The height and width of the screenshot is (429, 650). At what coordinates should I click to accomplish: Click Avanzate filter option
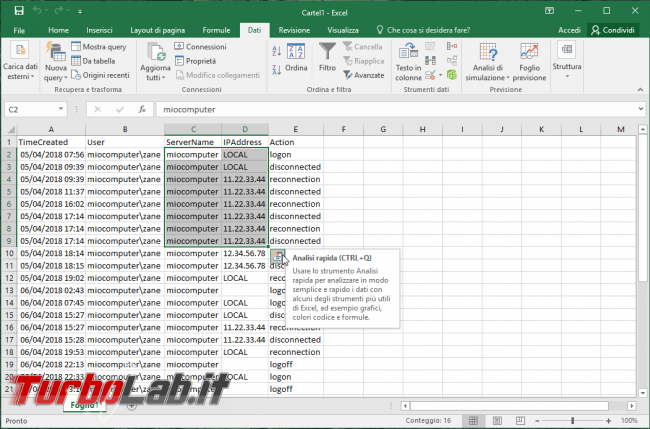pyautogui.click(x=364, y=75)
